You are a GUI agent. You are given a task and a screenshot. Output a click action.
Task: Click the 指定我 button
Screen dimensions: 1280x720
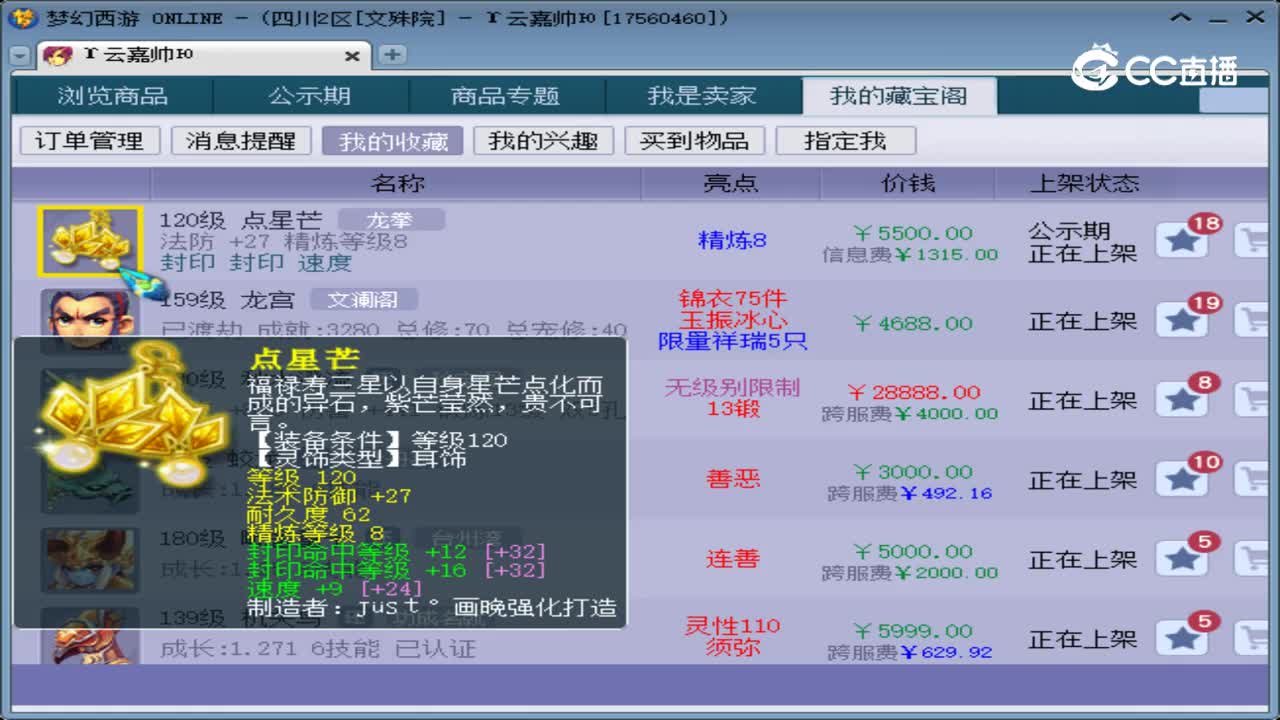pos(846,141)
